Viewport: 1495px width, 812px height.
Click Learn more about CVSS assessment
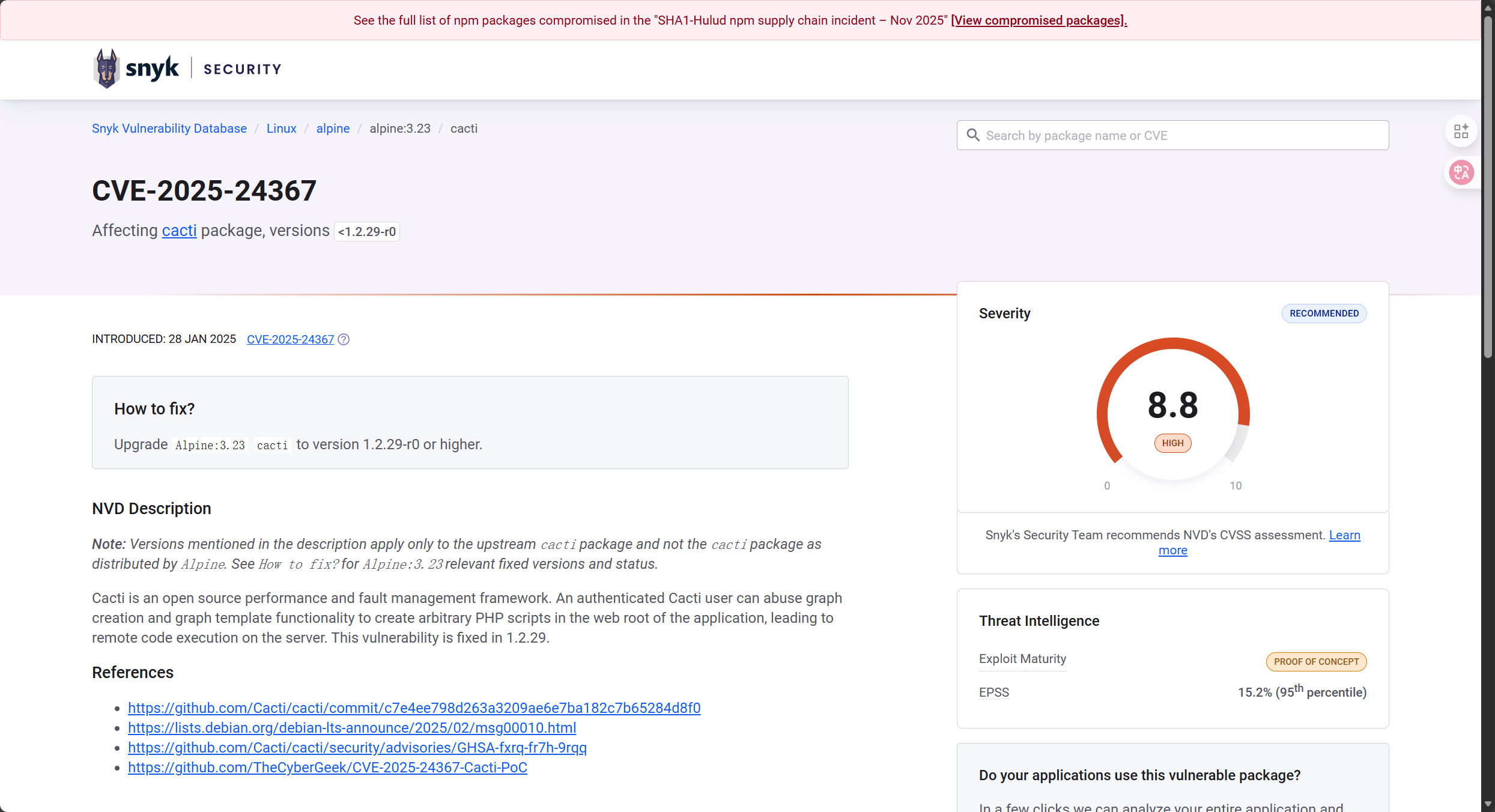[x=1344, y=535]
